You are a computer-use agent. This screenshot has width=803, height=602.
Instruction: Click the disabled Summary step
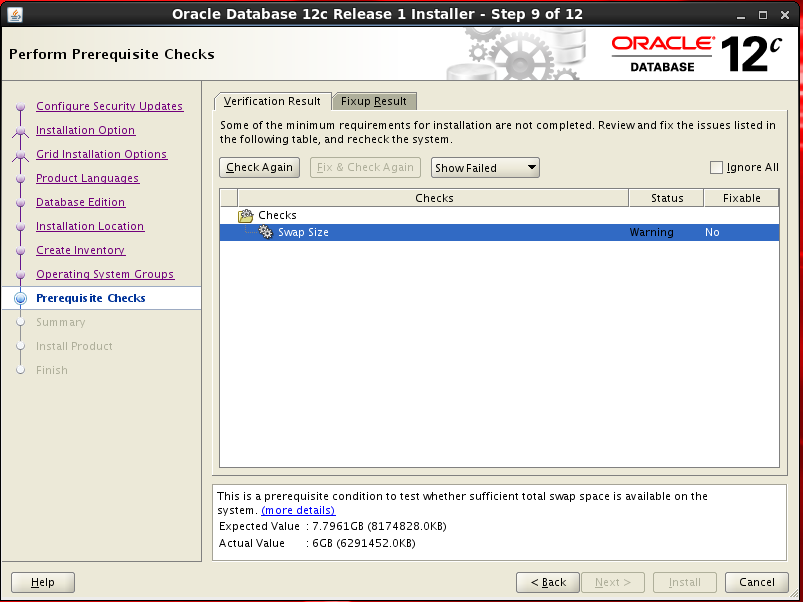pyautogui.click(x=60, y=322)
